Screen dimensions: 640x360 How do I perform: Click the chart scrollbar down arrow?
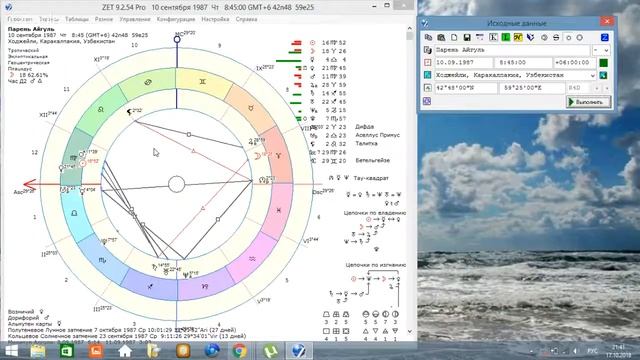tap(409, 332)
